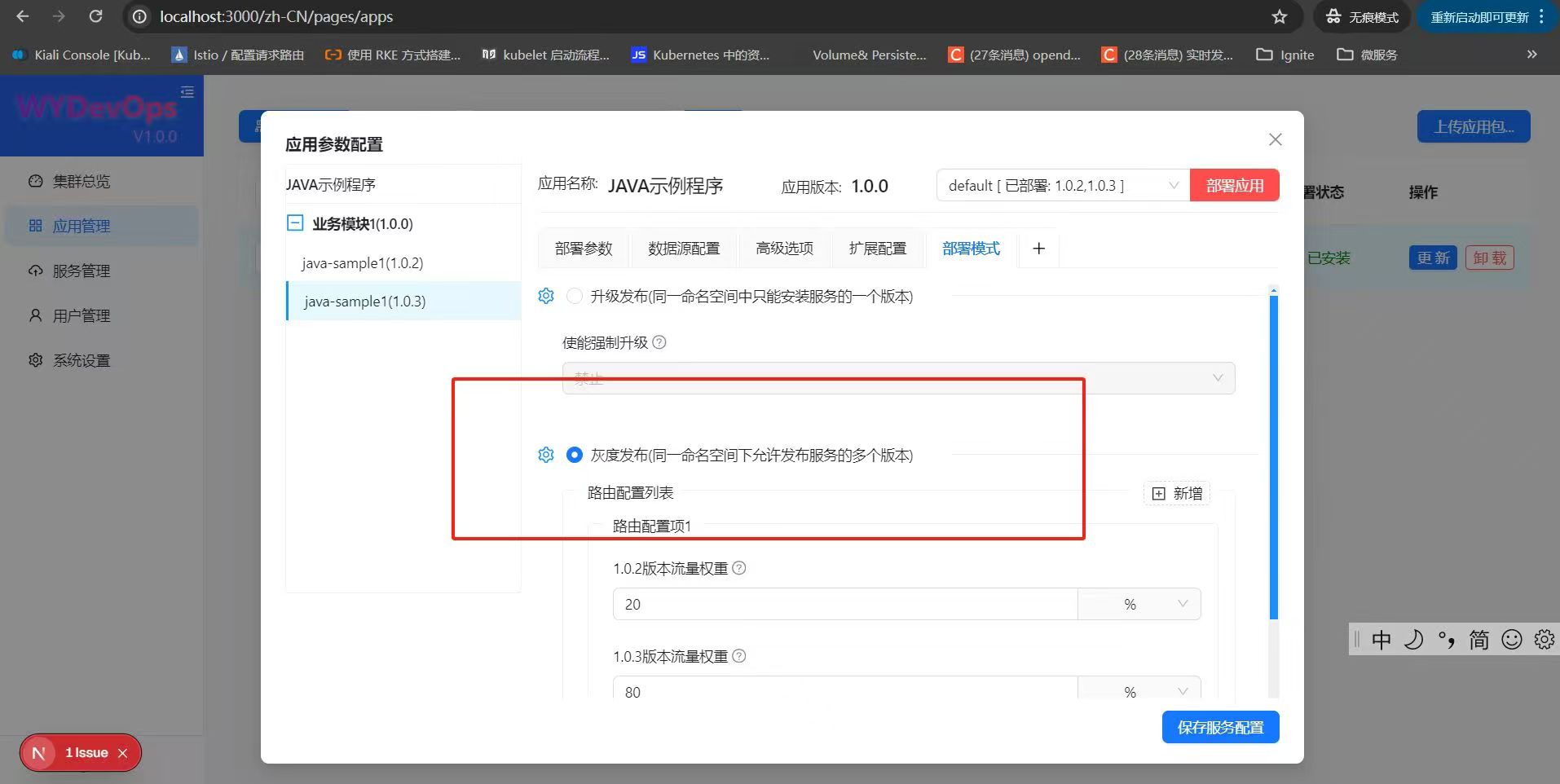Open namespace dropdown default 已部署
This screenshot has height=784, width=1560.
(x=1063, y=186)
